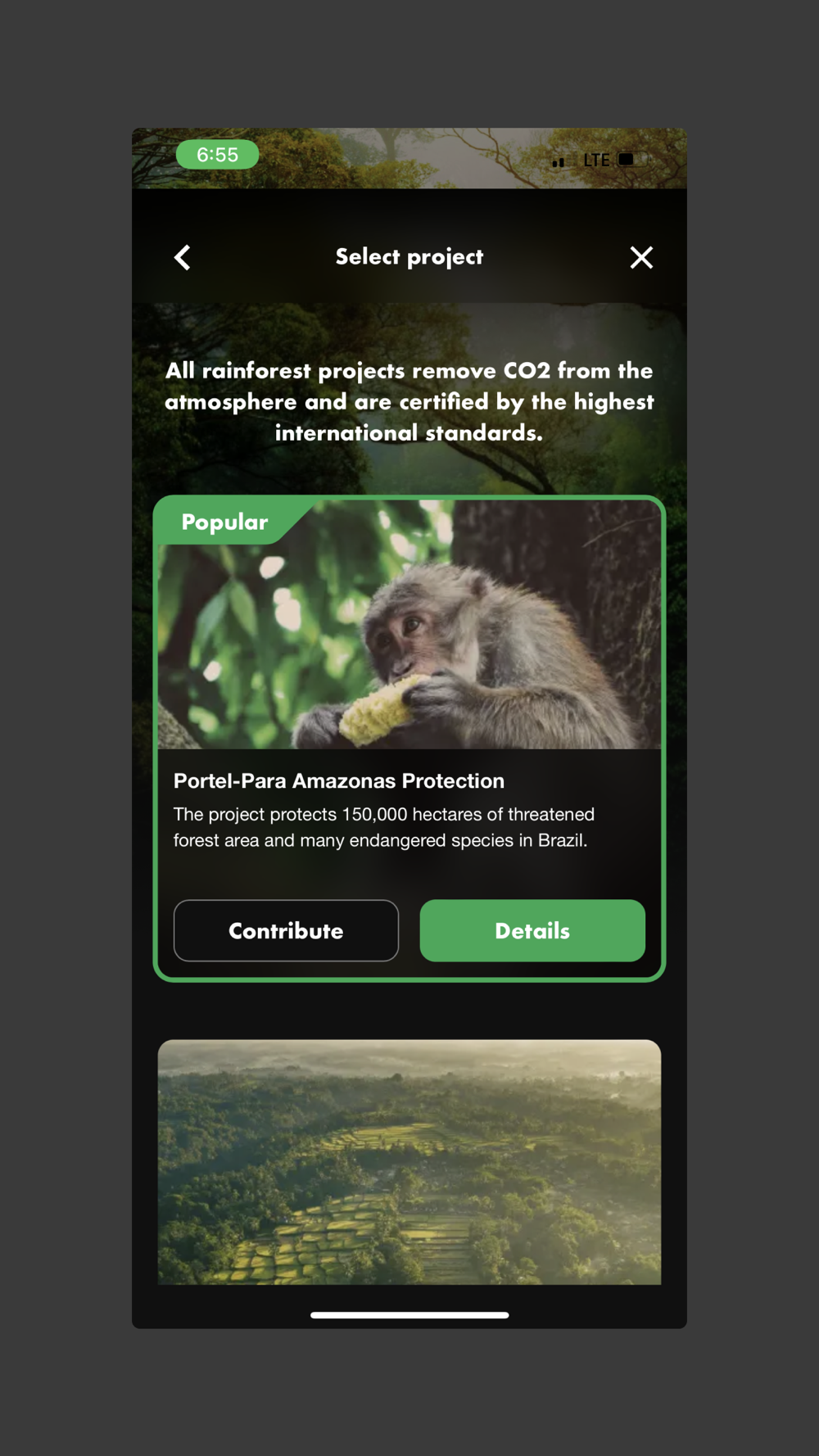Screen dimensions: 819x1456
Task: Tap the signal strength bars icon
Action: click(559, 162)
